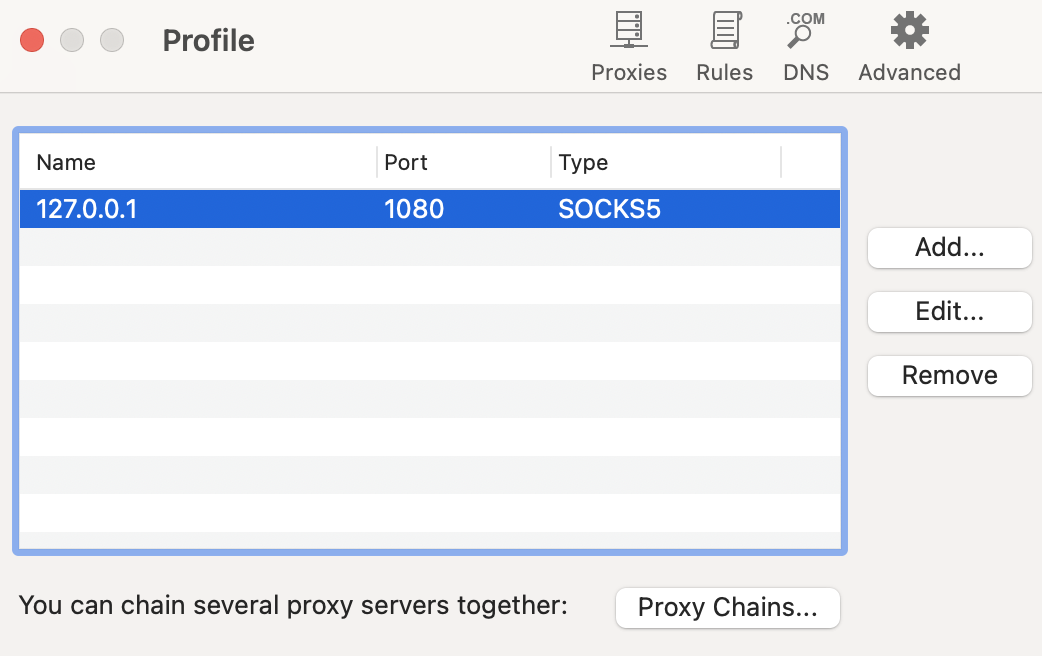Click the DNS toolbar label

[x=806, y=73]
